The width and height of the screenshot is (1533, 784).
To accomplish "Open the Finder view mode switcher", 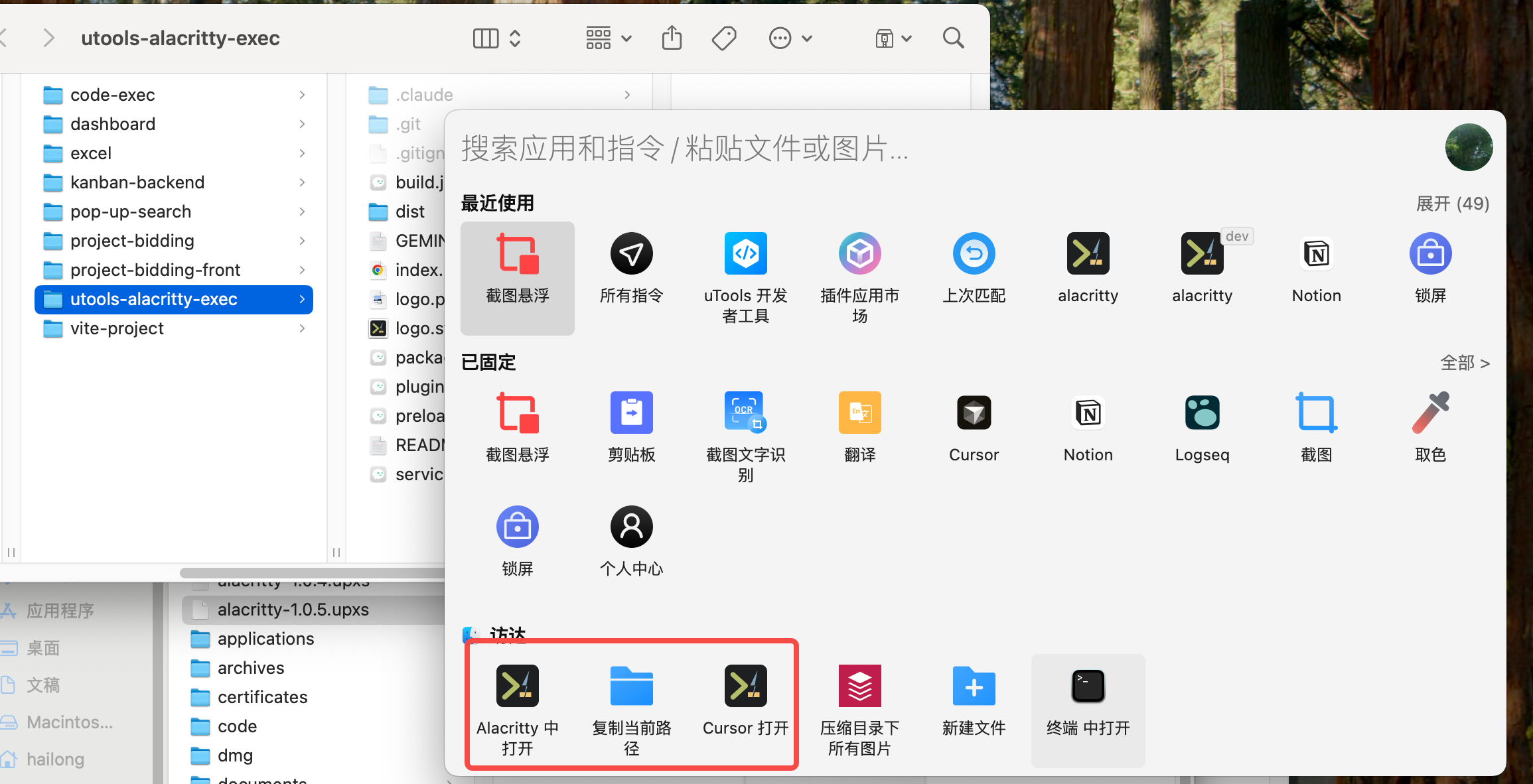I will tap(496, 38).
